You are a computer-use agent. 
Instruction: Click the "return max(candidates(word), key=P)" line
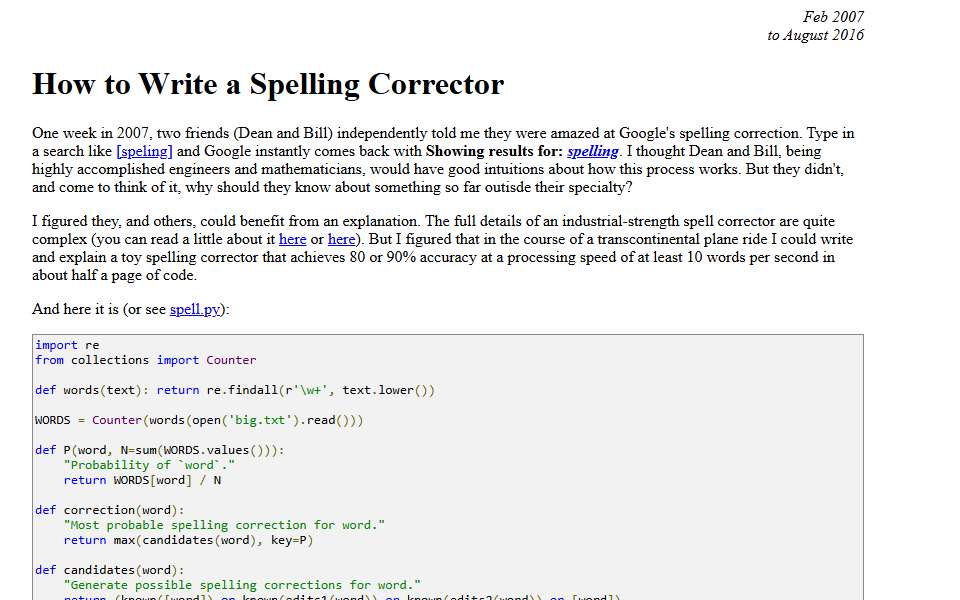coord(188,540)
